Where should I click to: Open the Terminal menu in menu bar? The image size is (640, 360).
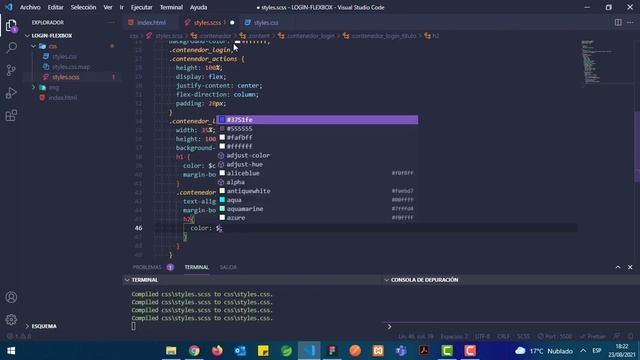171,7
